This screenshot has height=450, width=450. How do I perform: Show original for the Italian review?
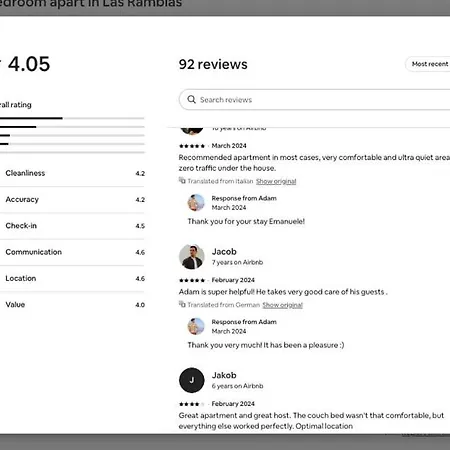coord(276,181)
